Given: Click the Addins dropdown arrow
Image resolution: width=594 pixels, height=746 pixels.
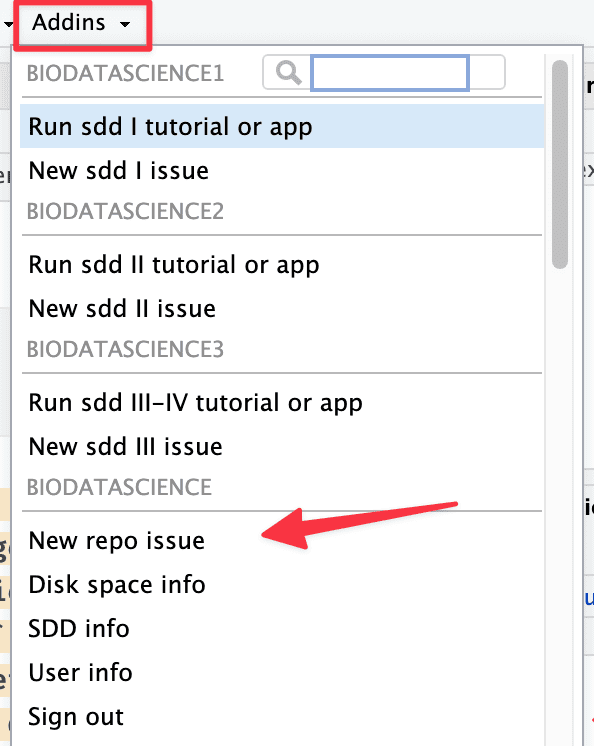Looking at the screenshot, I should pyautogui.click(x=125, y=24).
